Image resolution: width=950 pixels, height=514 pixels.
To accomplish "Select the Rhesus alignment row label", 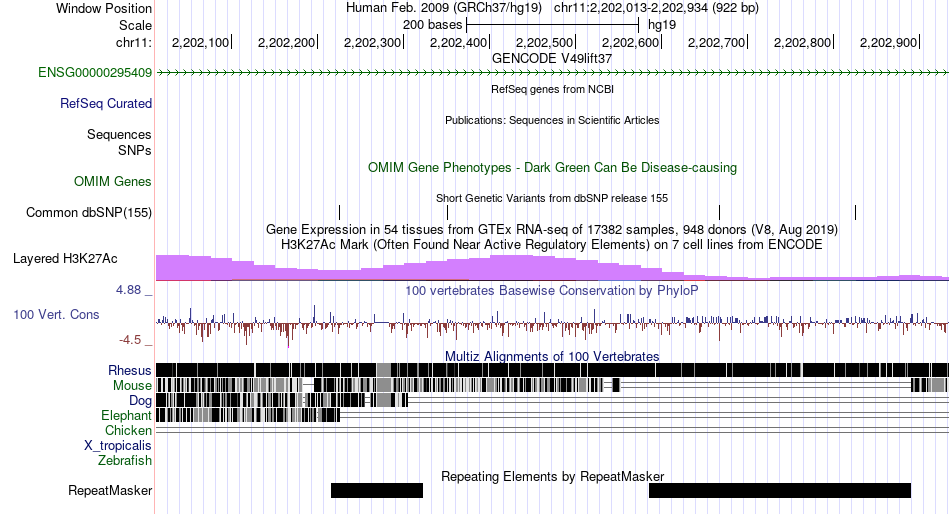I will (x=130, y=370).
